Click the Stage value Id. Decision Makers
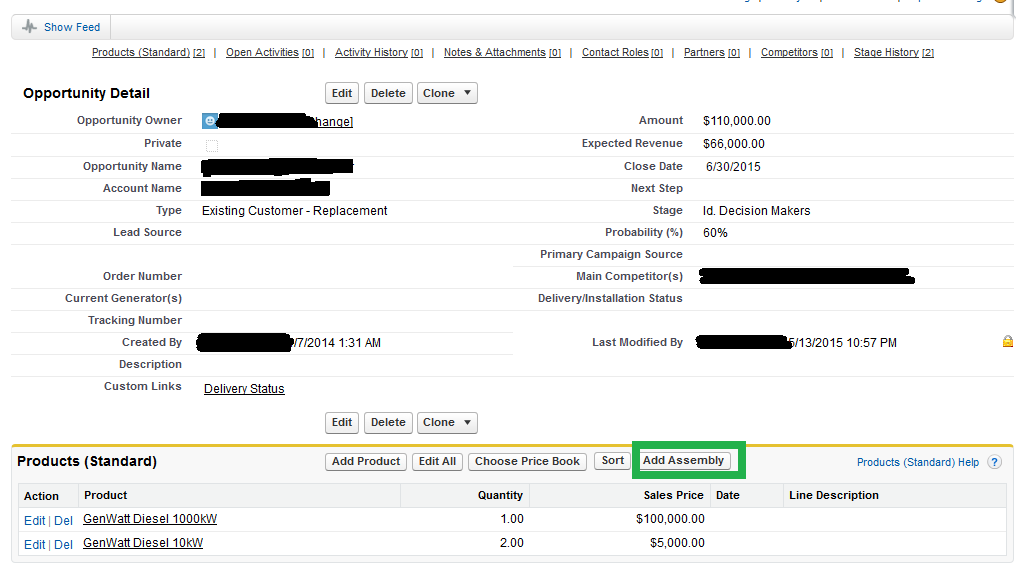The width and height of the screenshot is (1016, 570). 756,211
